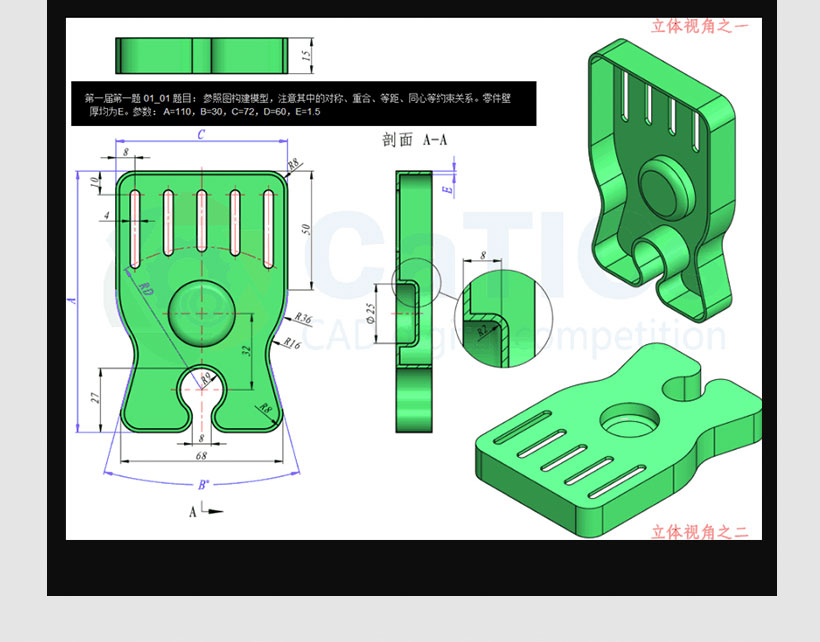This screenshot has height=642, width=820.
Task: Click the black problem description text box
Action: pos(303,104)
